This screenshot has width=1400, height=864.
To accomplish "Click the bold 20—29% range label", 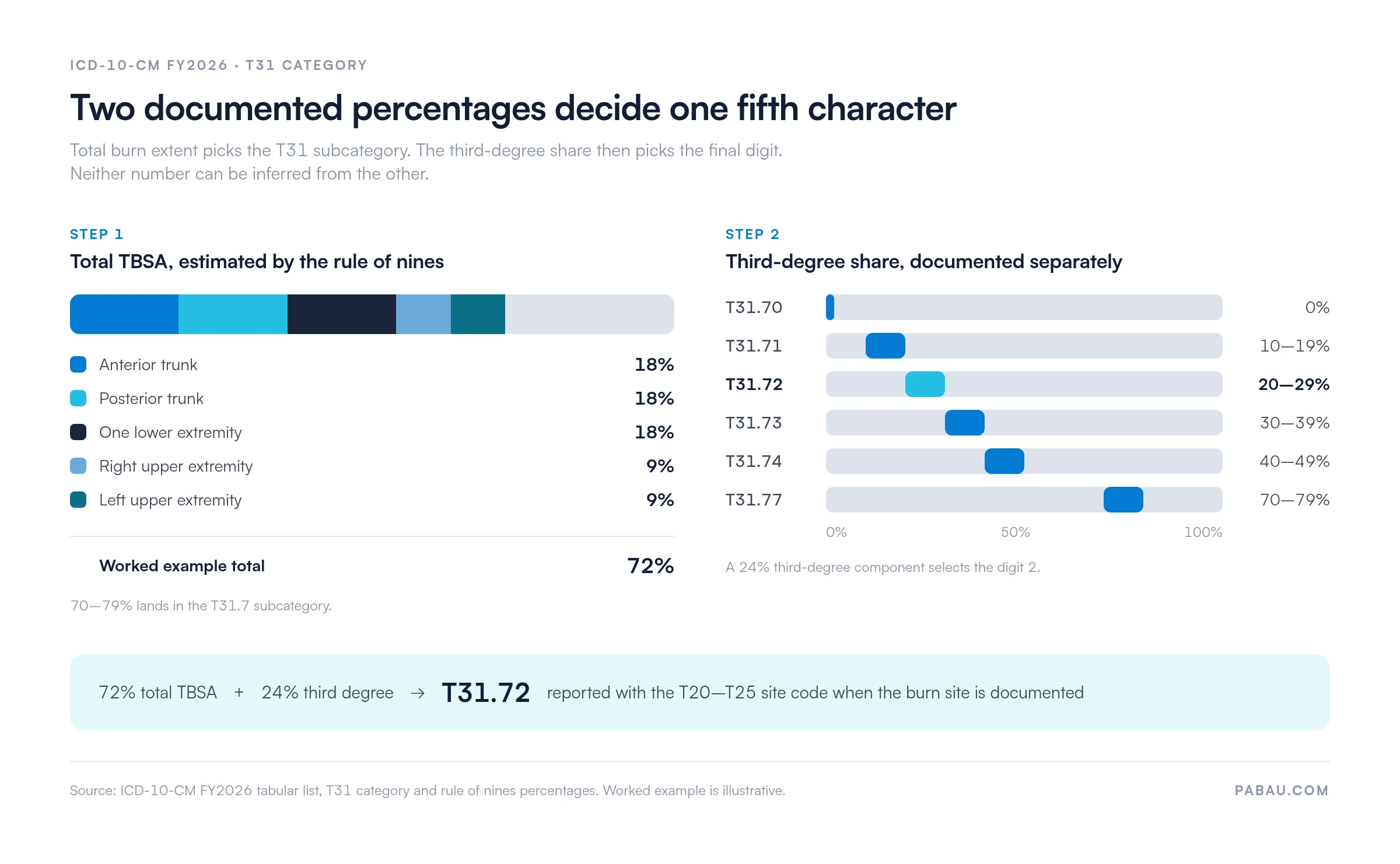I will [x=1294, y=384].
